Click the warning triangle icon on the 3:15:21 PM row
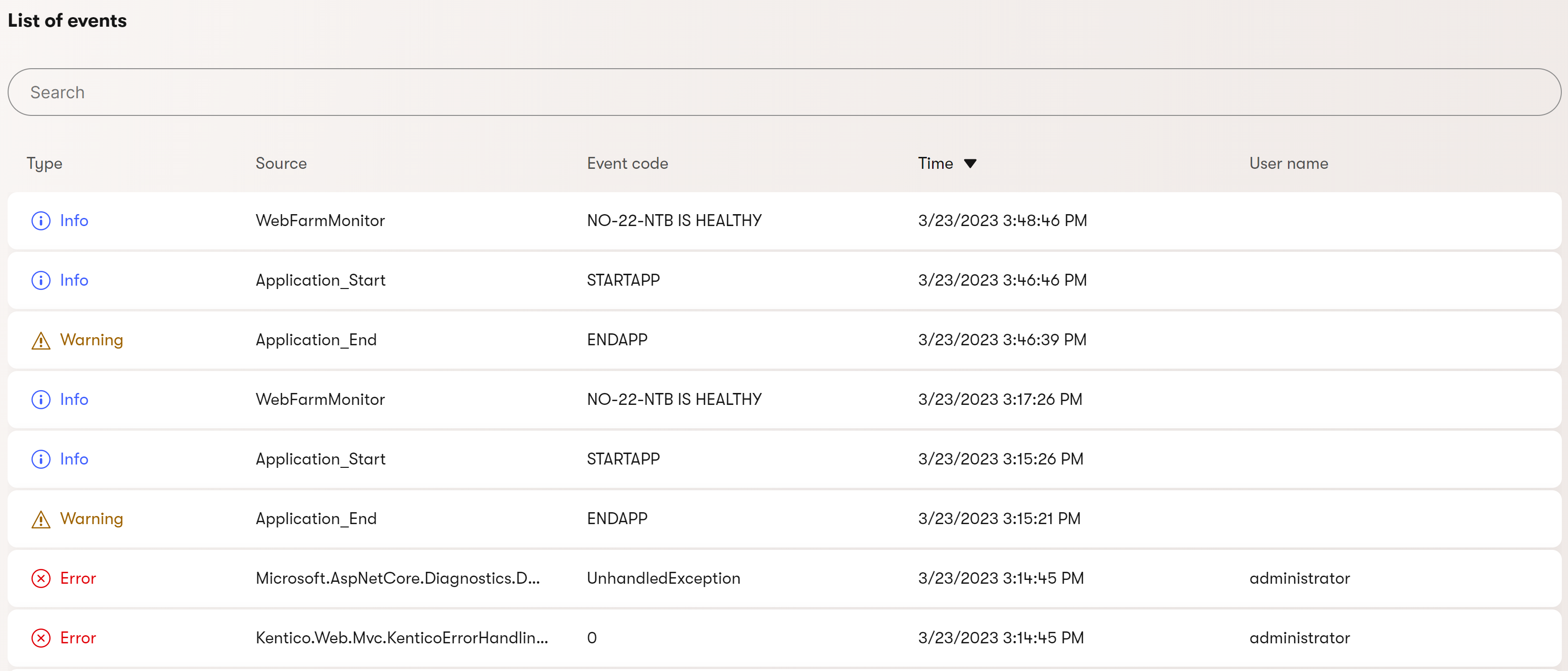Image resolution: width=1568 pixels, height=671 pixels. click(41, 519)
